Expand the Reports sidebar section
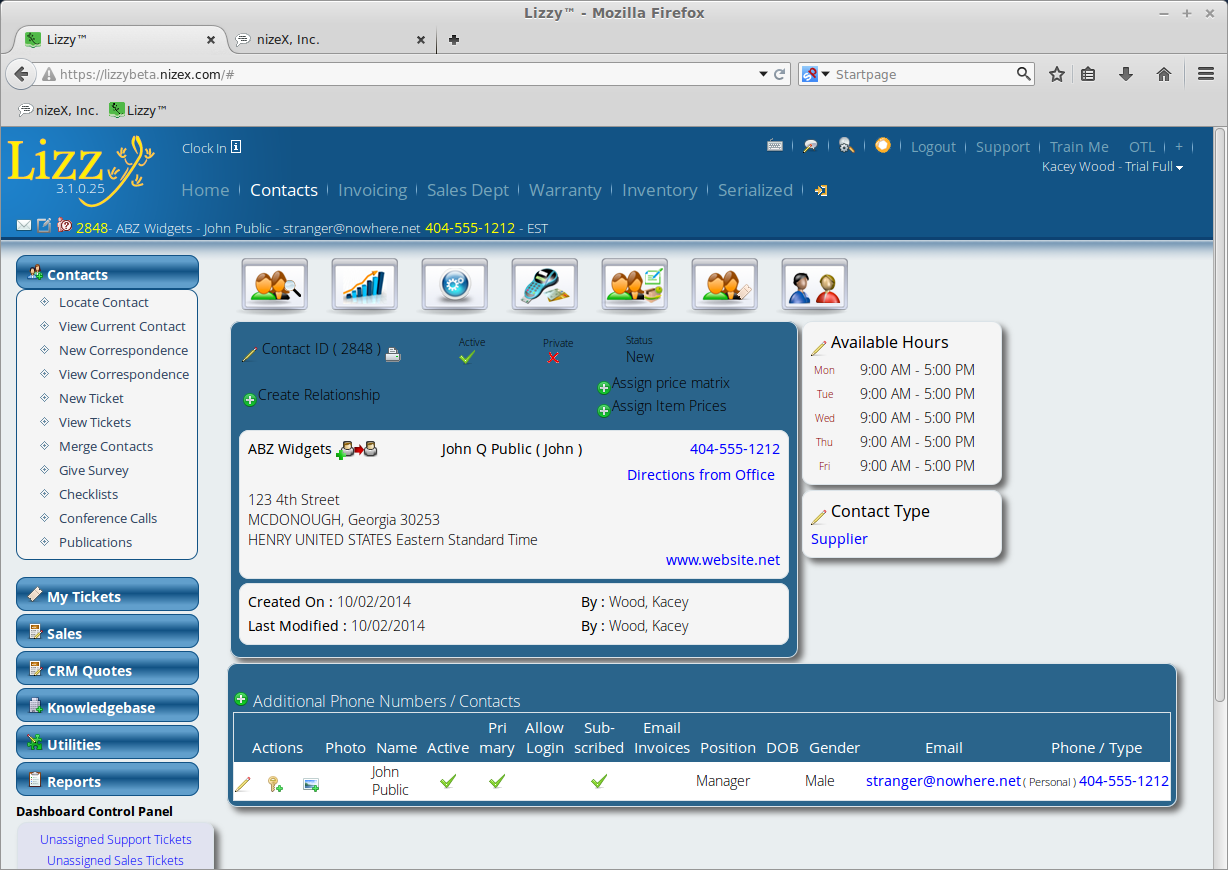This screenshot has width=1228, height=870. 108,781
